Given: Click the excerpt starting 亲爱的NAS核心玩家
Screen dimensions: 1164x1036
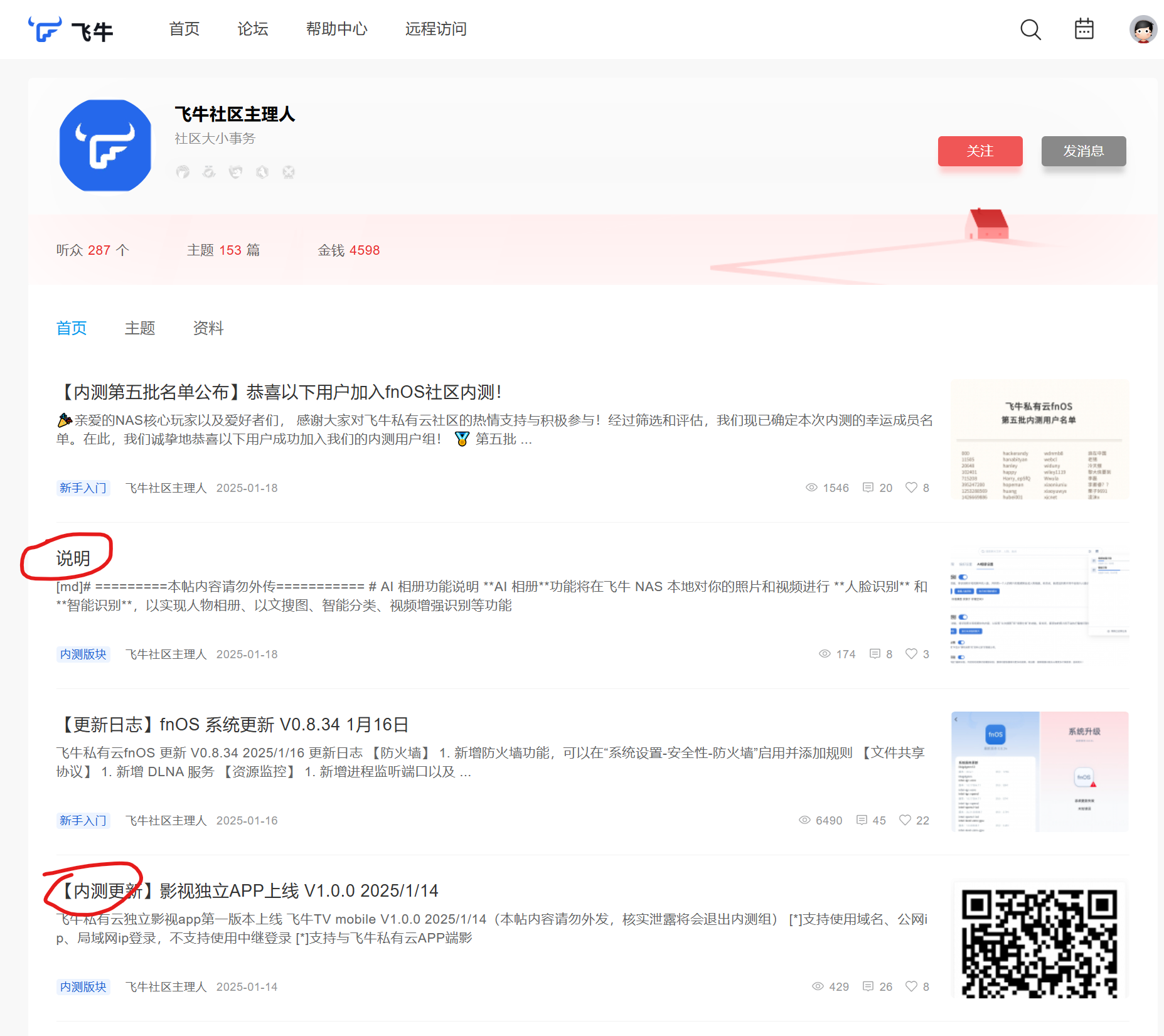Looking at the screenshot, I should coord(494,429).
